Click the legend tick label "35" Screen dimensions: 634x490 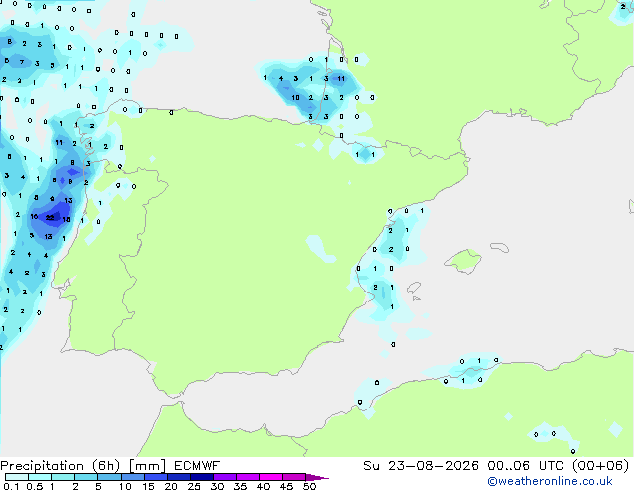tap(240, 486)
